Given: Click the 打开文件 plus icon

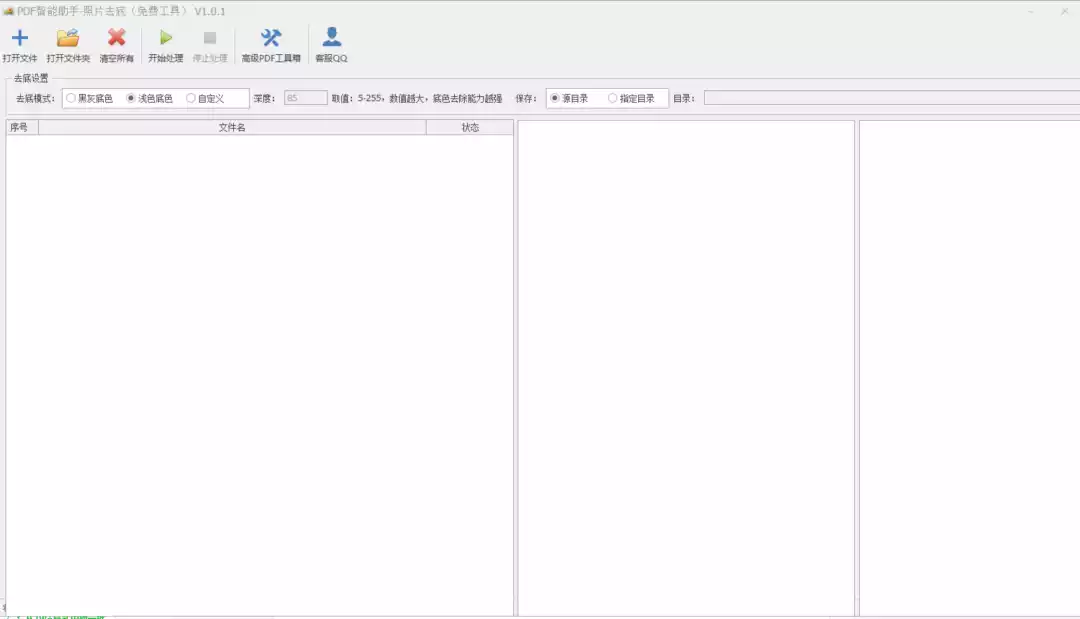Looking at the screenshot, I should [x=19, y=38].
